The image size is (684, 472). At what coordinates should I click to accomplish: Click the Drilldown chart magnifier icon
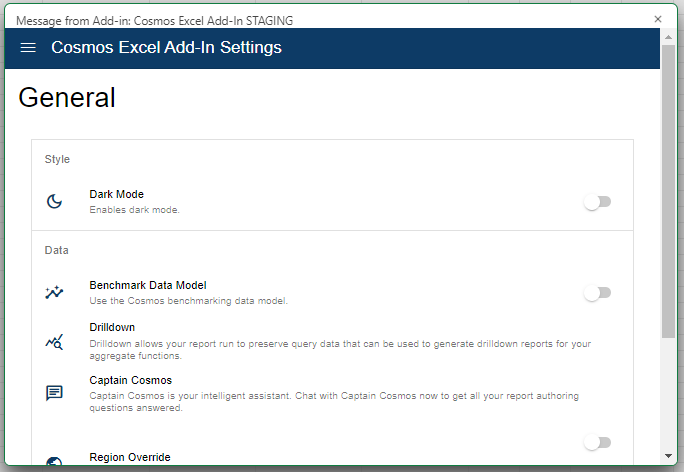[55, 342]
